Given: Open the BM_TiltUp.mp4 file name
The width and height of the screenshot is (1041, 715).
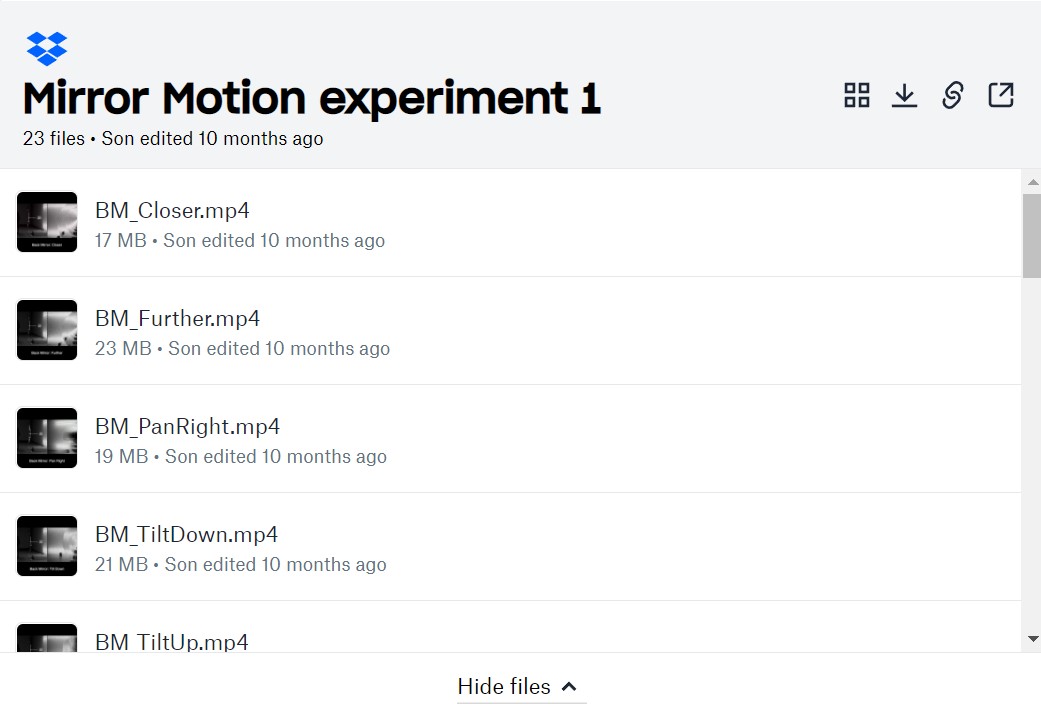Looking at the screenshot, I should [172, 641].
